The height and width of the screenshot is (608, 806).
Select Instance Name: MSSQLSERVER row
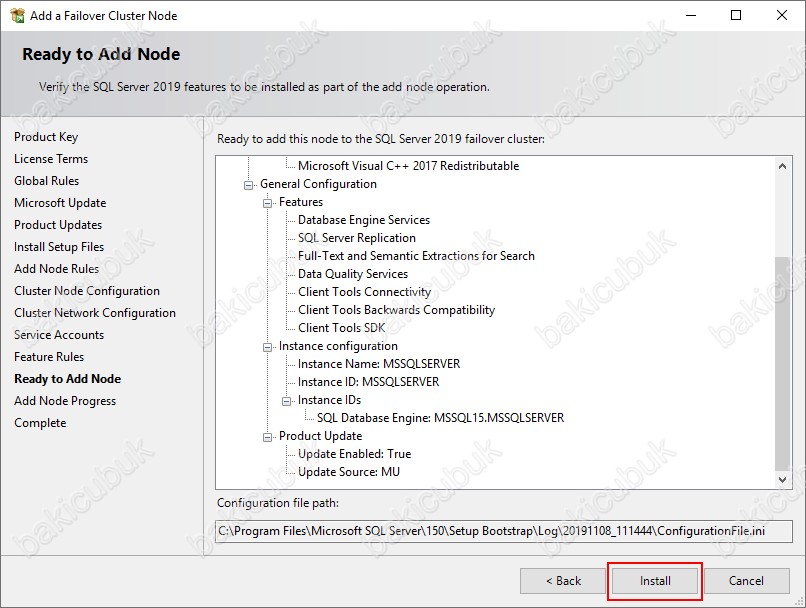point(379,364)
